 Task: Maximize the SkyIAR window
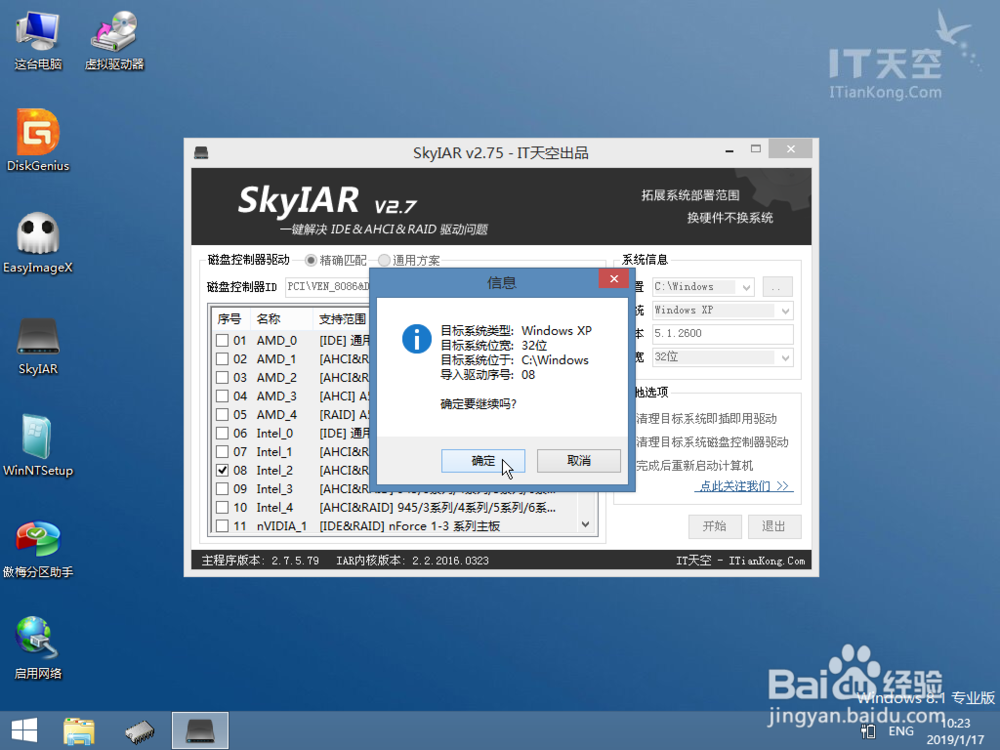756,149
